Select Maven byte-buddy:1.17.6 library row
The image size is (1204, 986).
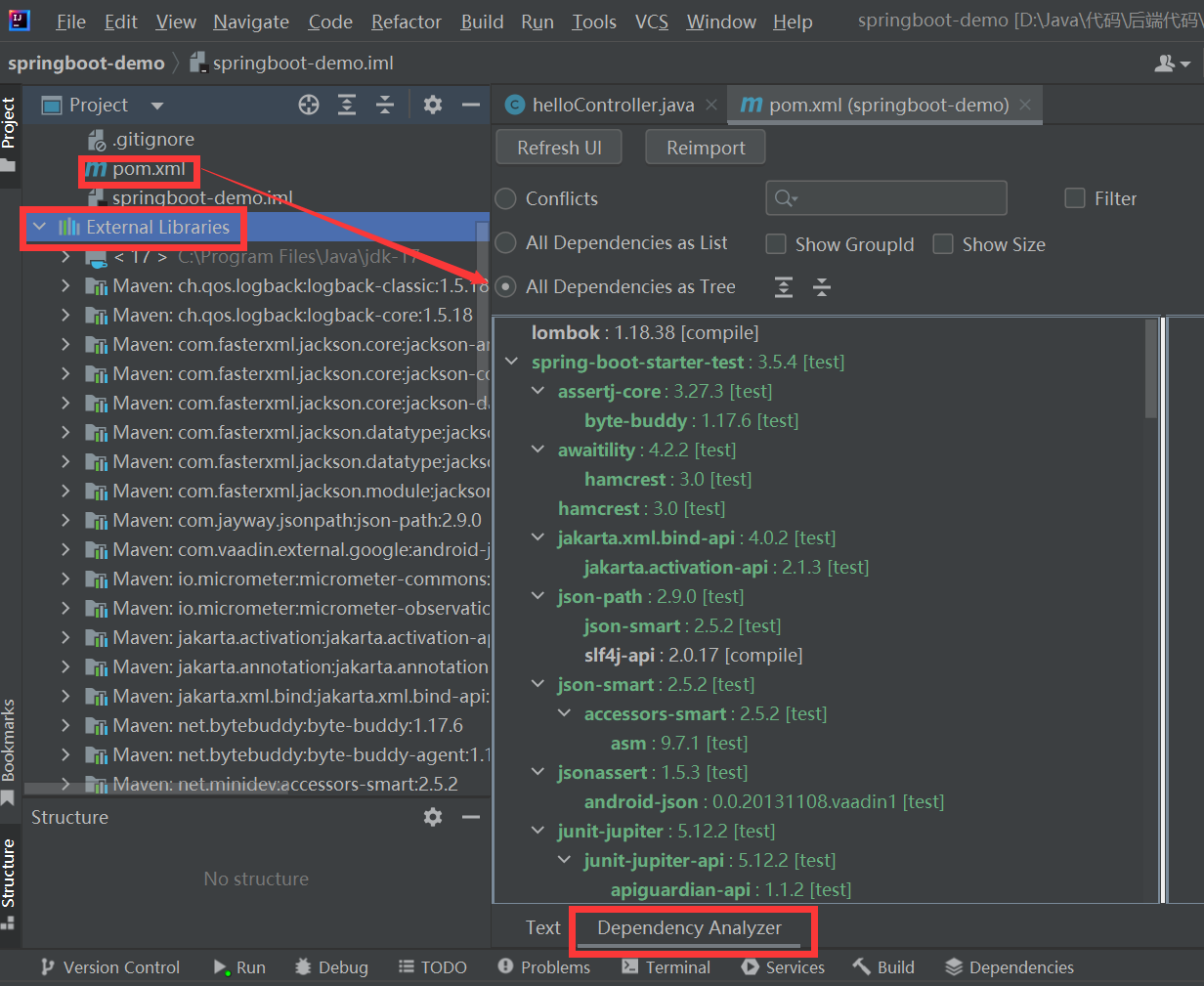(x=274, y=726)
